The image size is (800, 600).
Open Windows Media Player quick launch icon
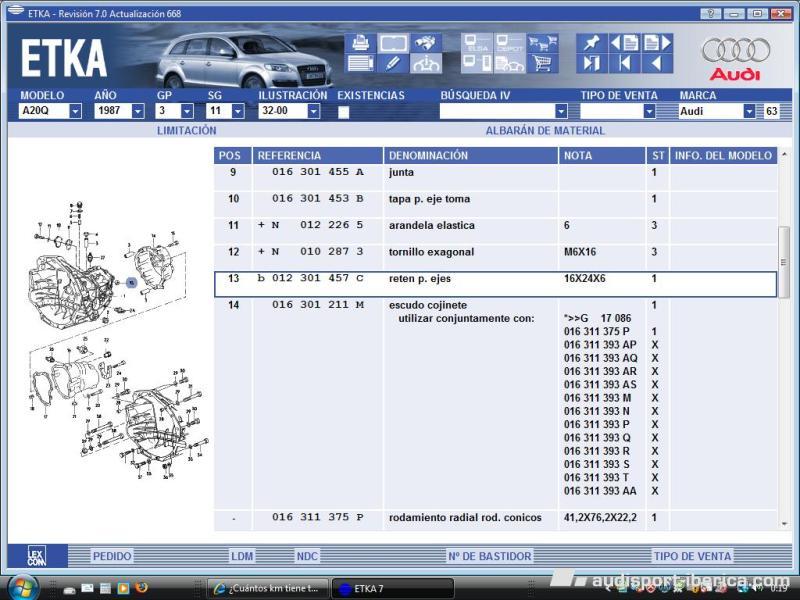(x=123, y=588)
